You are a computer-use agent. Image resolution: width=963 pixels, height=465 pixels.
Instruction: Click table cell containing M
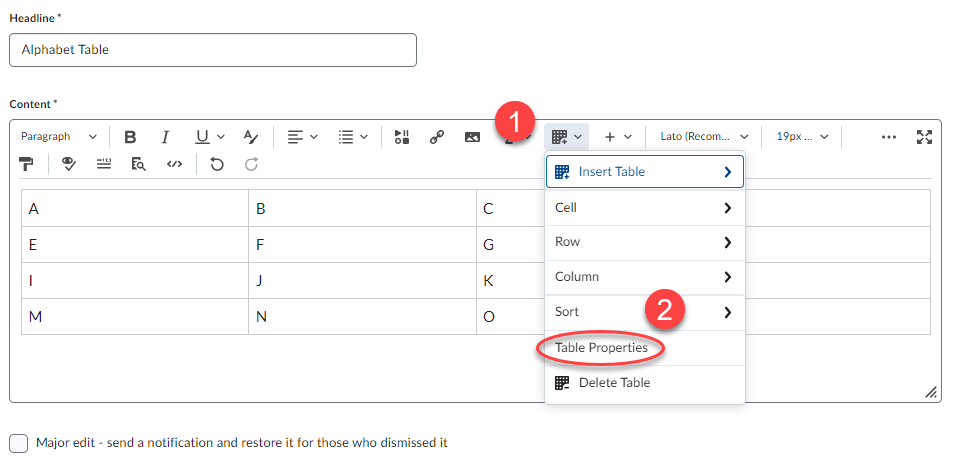(135, 317)
